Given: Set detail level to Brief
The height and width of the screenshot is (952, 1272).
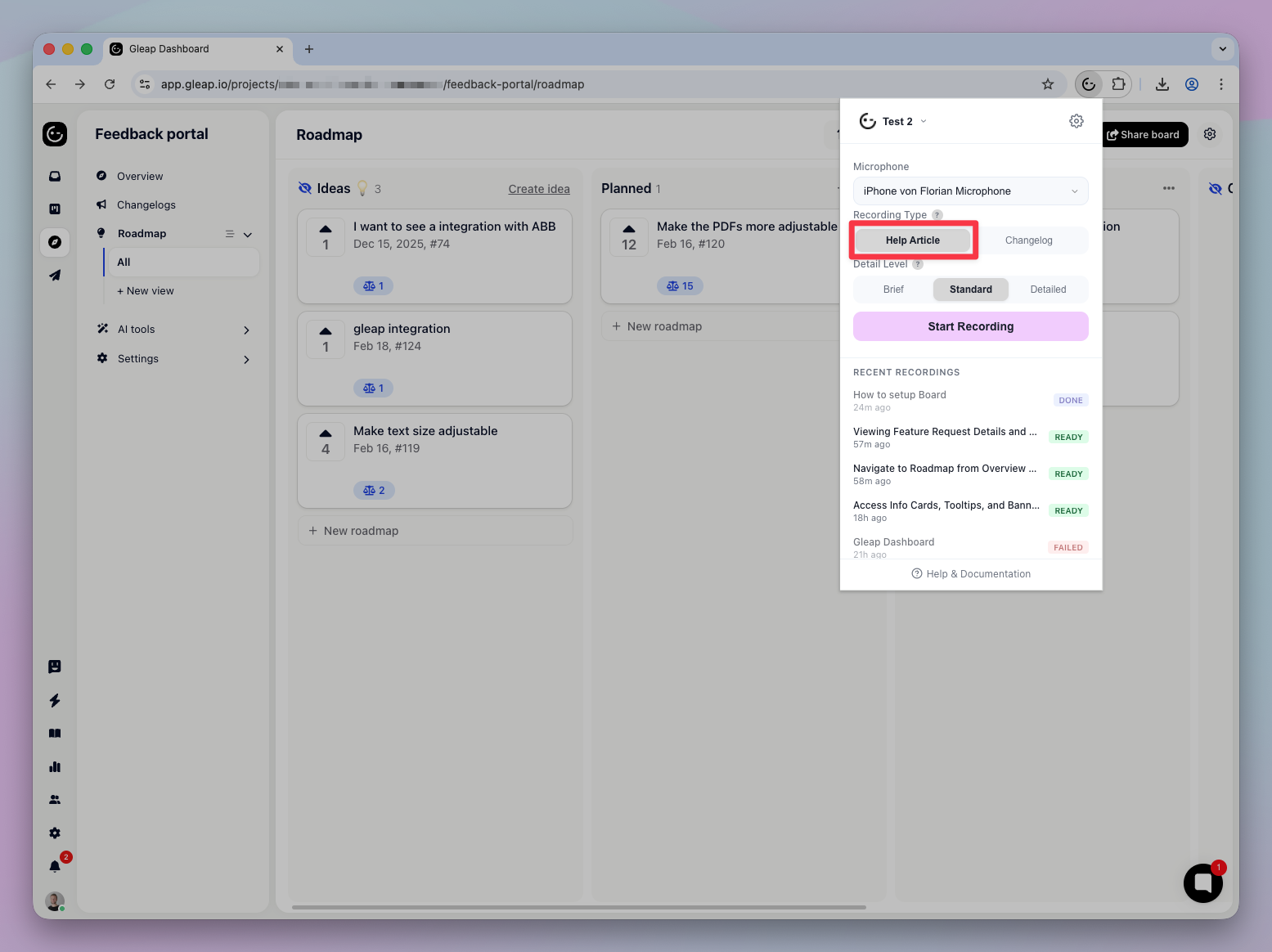Looking at the screenshot, I should tap(893, 290).
